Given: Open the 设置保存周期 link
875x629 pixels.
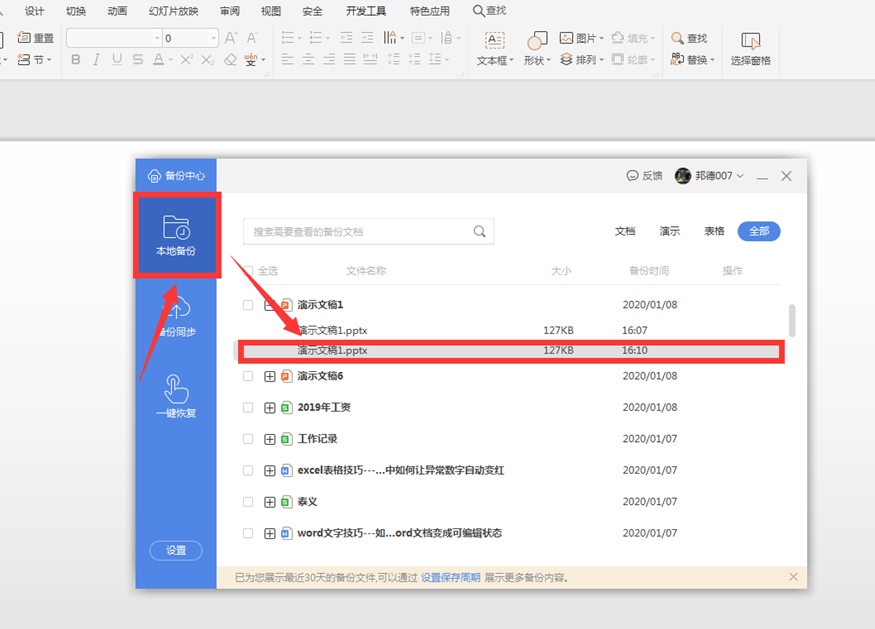Looking at the screenshot, I should pyautogui.click(x=450, y=578).
